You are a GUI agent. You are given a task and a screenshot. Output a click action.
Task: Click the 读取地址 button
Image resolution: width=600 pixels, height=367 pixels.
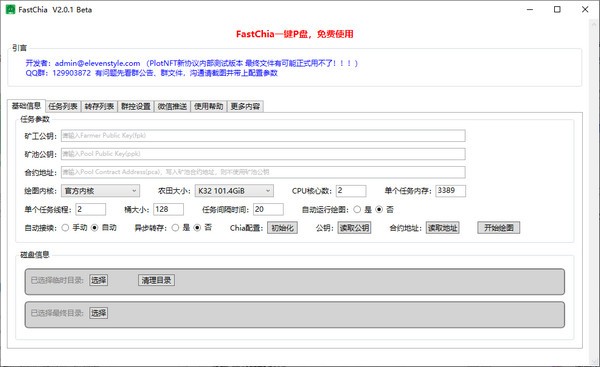(442, 228)
